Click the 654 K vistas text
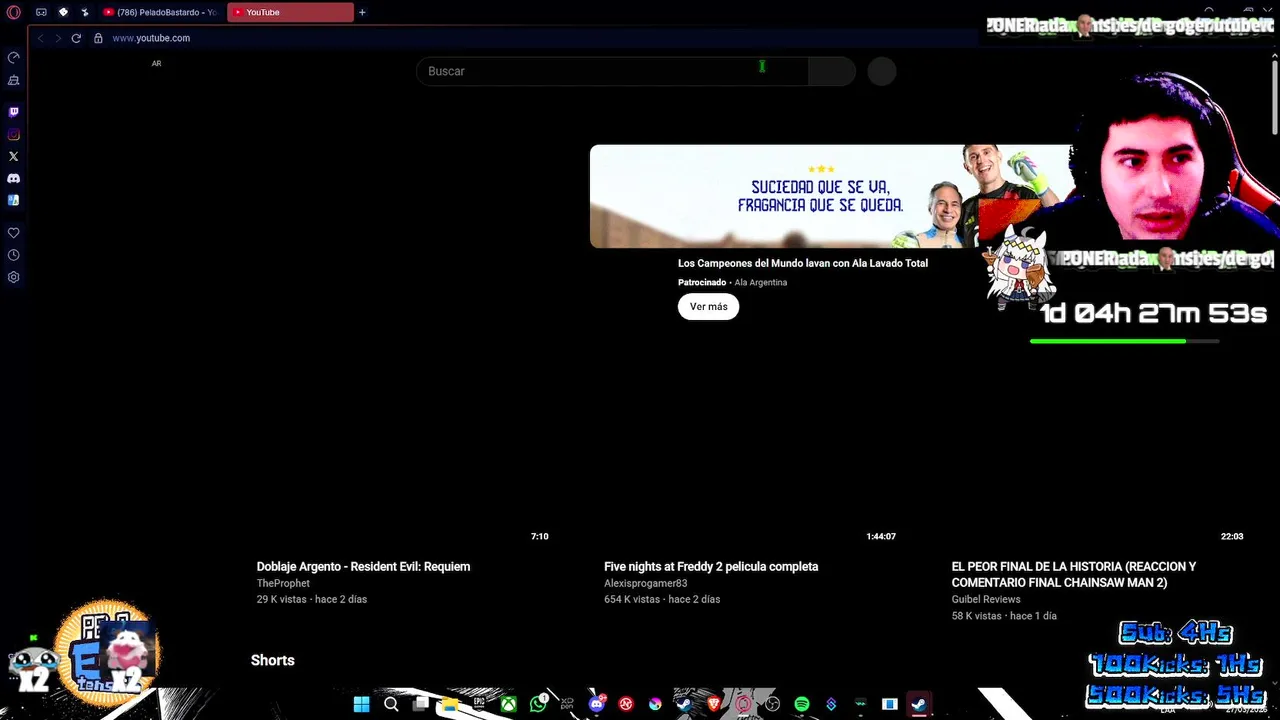Screen dimensions: 1280x720 tap(632, 599)
